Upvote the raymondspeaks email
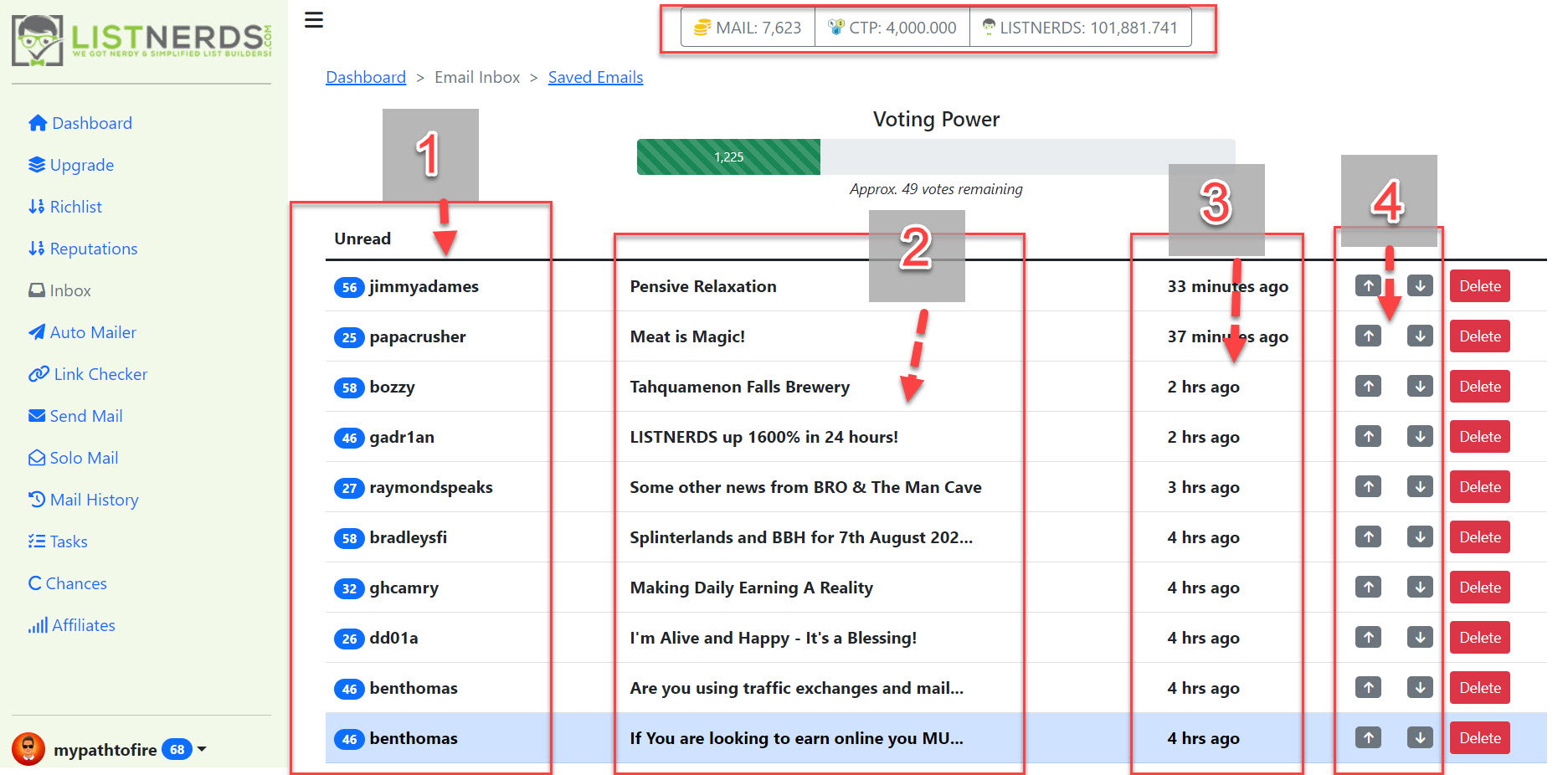 click(x=1368, y=487)
